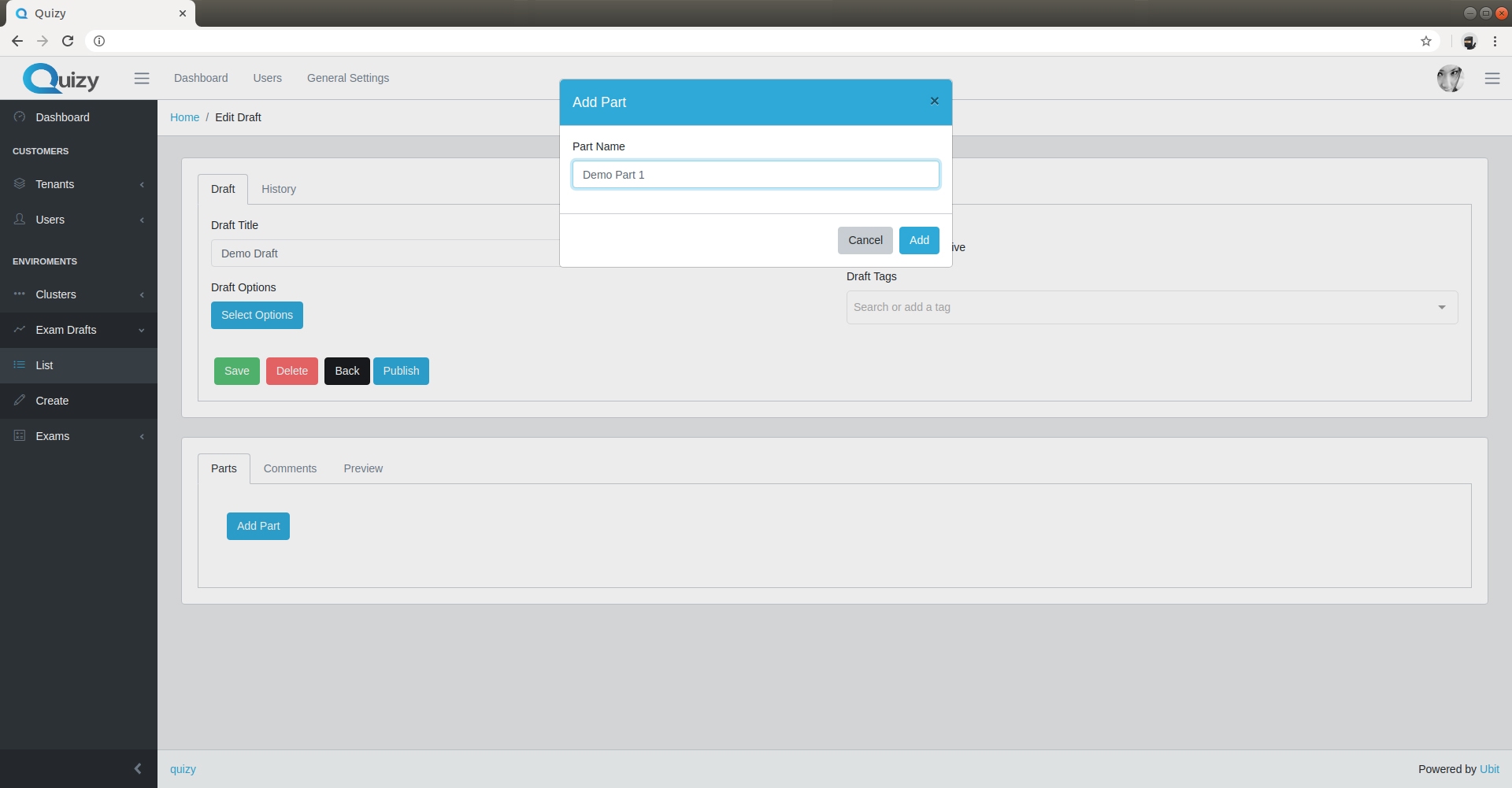The width and height of the screenshot is (1512, 788).
Task: Open List in sidebar
Action: (x=79, y=365)
